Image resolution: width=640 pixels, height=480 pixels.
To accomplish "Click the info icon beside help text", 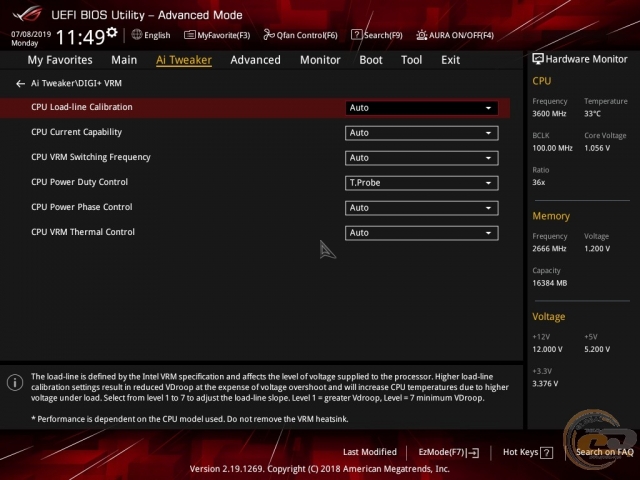I will click(15, 382).
